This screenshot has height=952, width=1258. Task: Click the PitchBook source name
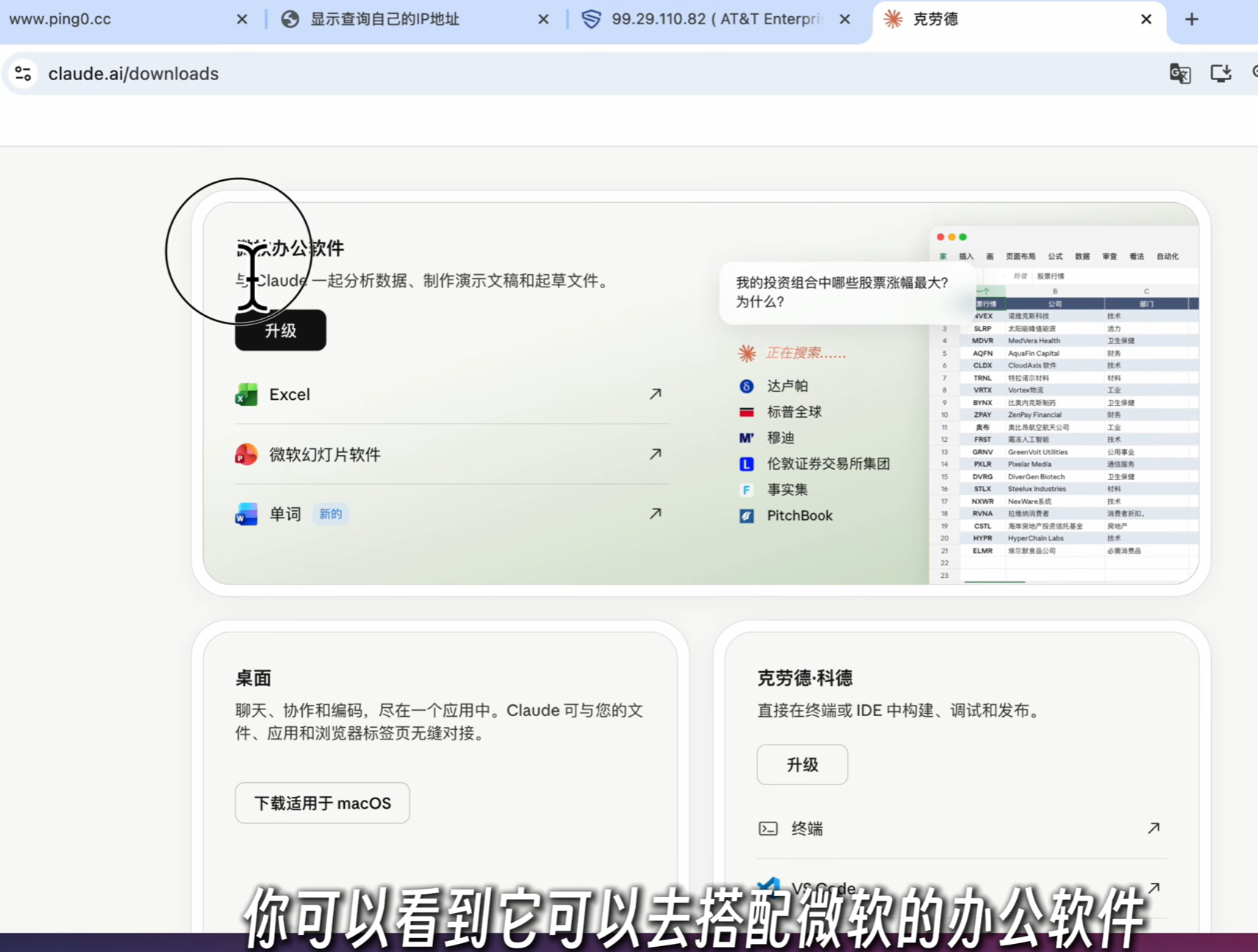[800, 516]
